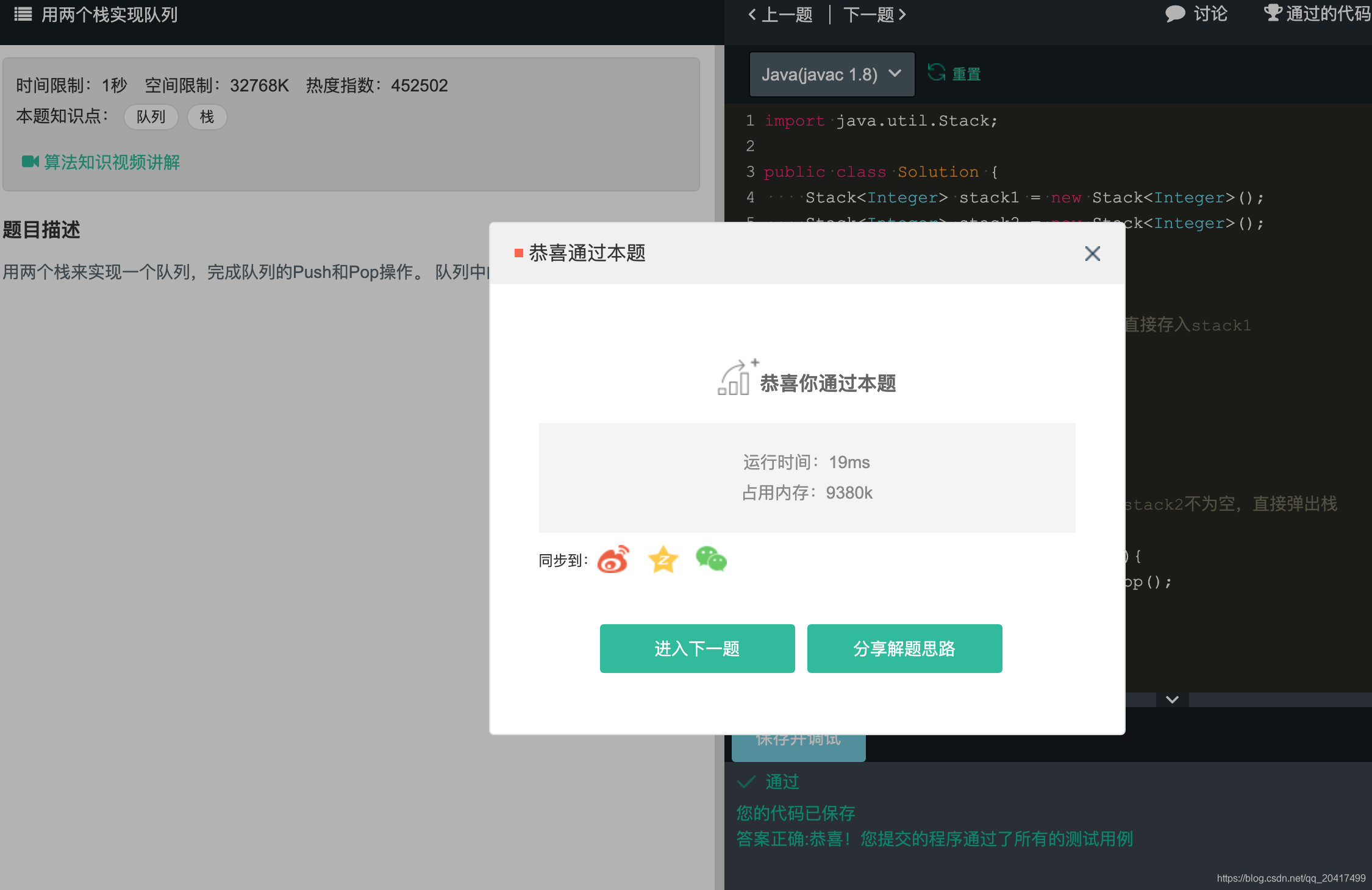Select the 栈 knowledge tag
The image size is (1372, 890).
coord(207,117)
